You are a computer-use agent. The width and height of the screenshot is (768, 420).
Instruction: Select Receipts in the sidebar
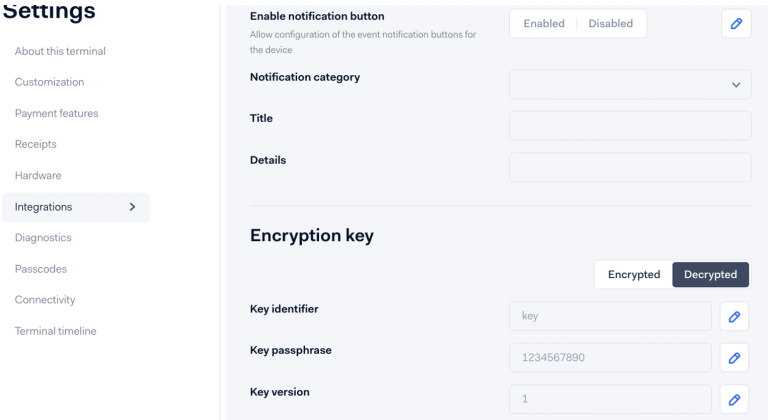35,144
